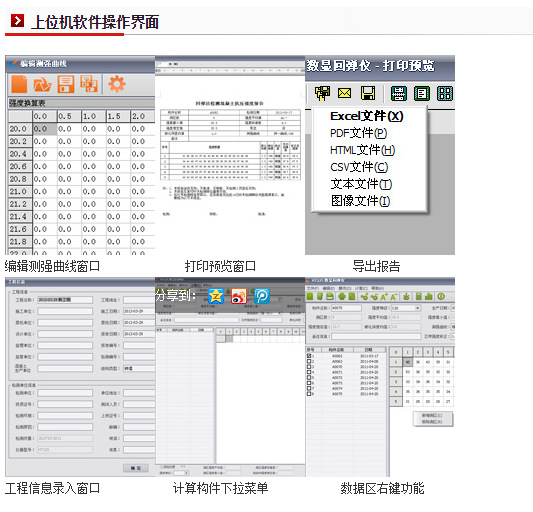Select PDF文件(P) export option
Image resolution: width=533 pixels, height=512 pixels.
(x=358, y=133)
